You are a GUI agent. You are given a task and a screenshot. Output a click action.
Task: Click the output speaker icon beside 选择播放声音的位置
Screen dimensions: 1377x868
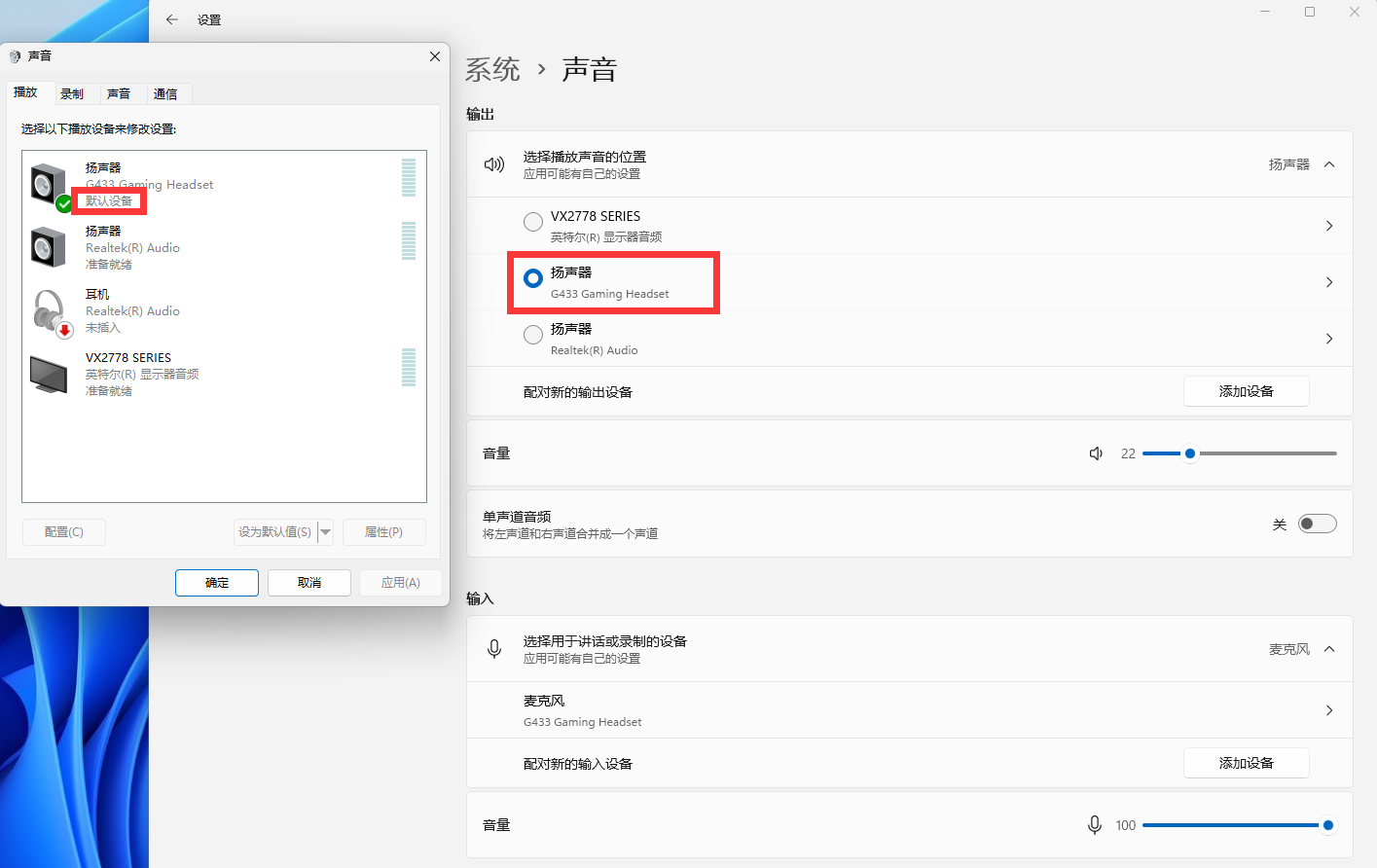(x=494, y=164)
